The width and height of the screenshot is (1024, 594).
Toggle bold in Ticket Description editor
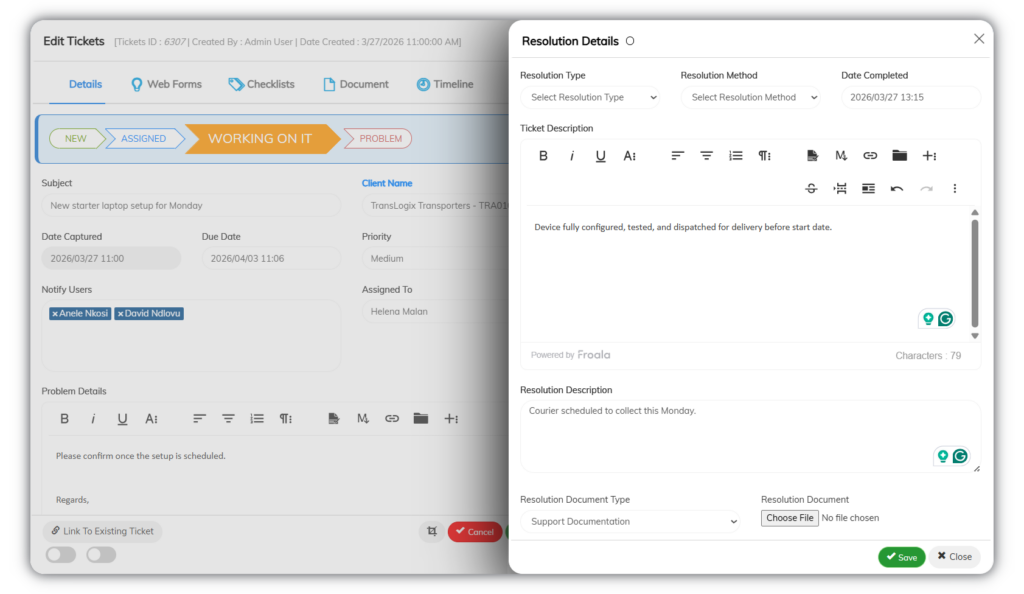(543, 155)
